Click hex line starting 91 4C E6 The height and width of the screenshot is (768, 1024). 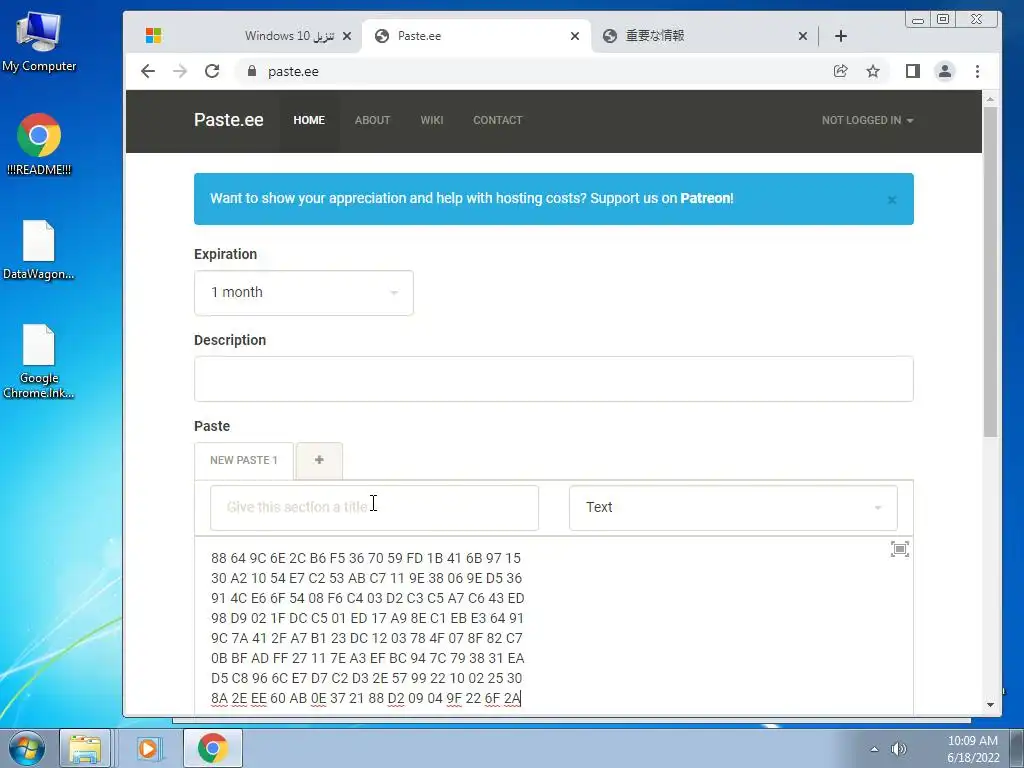(x=368, y=598)
